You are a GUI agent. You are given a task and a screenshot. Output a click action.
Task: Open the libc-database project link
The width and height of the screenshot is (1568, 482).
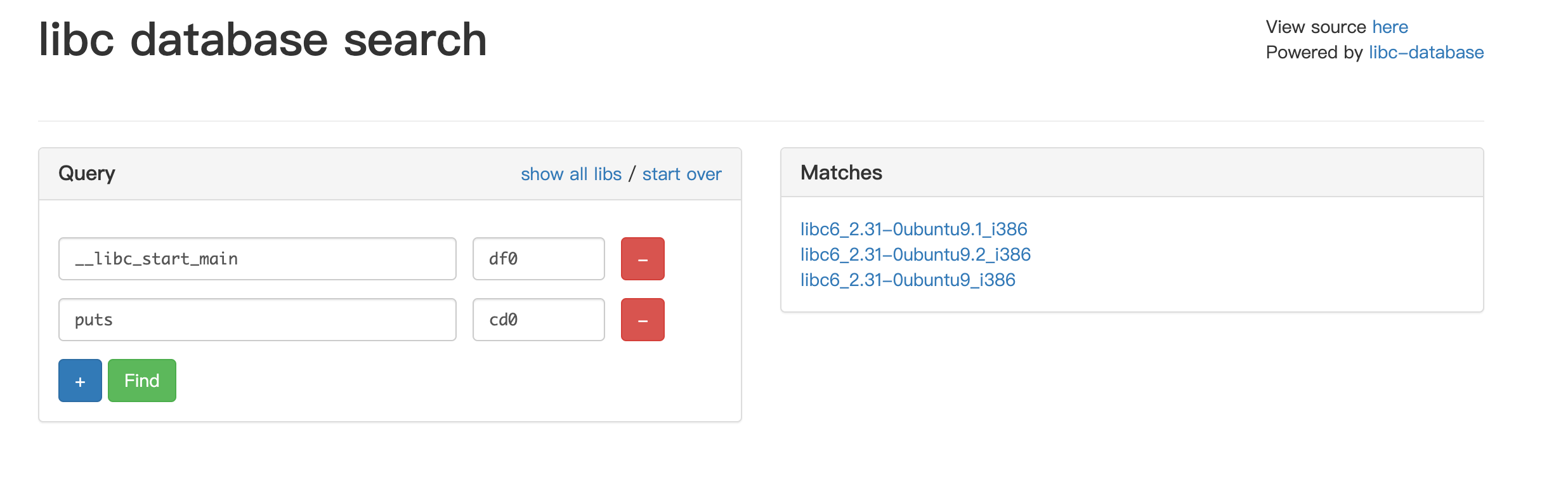click(x=1426, y=52)
